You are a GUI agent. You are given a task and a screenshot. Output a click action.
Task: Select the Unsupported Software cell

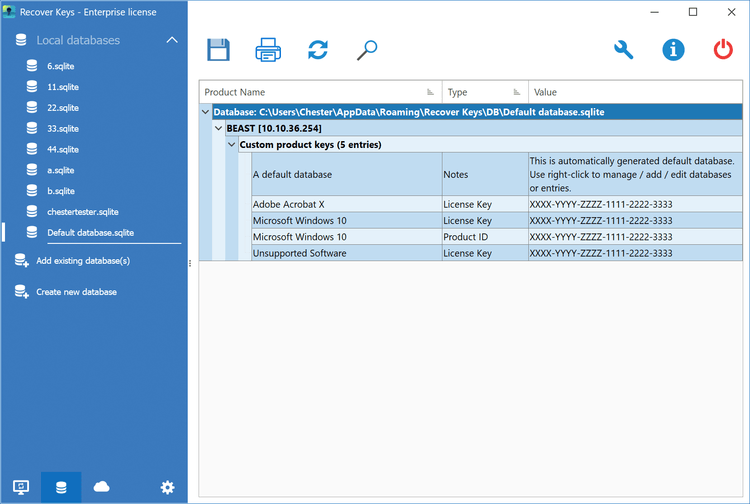click(347, 253)
